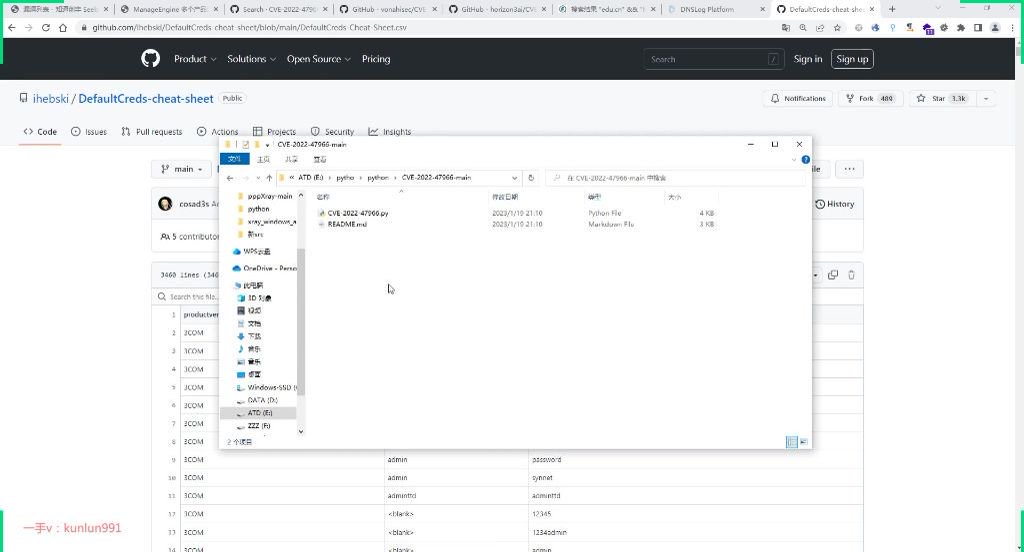Switch Explorer to large icons view

tap(804, 442)
